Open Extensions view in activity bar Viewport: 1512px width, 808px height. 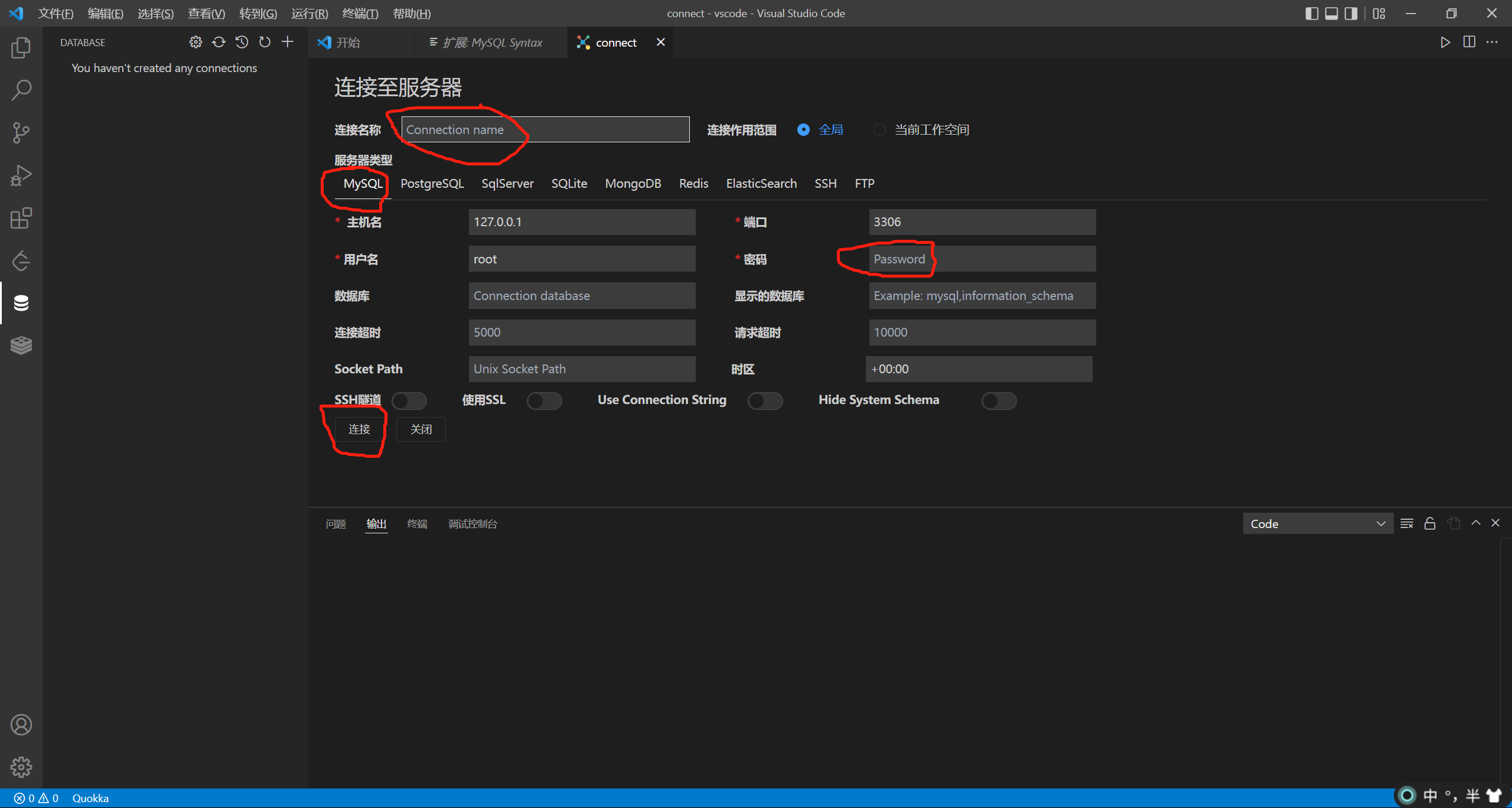pyautogui.click(x=21, y=218)
